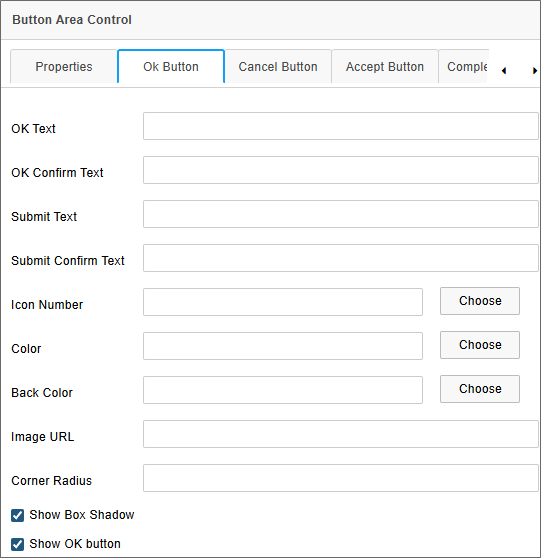Image resolution: width=541 pixels, height=558 pixels.
Task: Click Choose next to Back Color
Action: (480, 389)
